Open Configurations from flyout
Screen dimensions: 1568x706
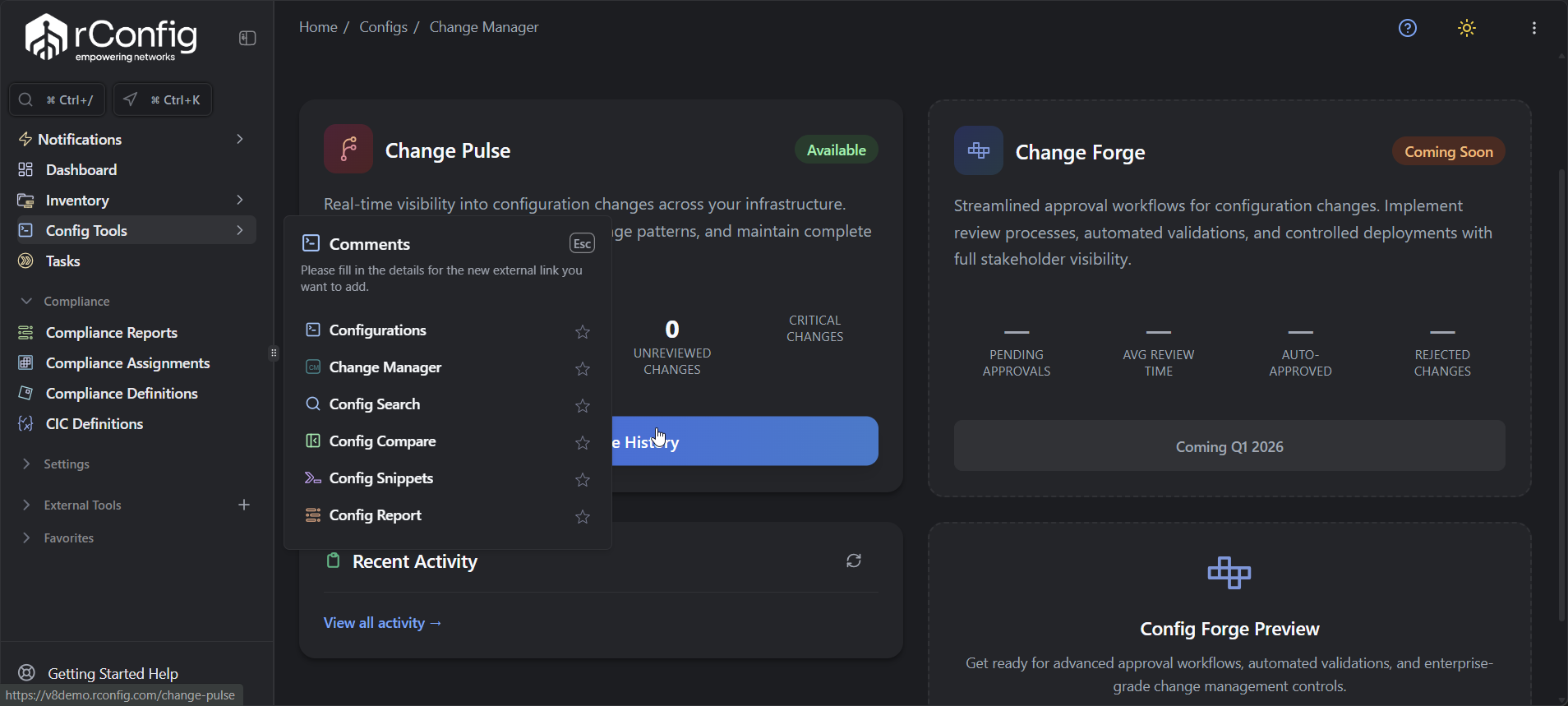(377, 330)
